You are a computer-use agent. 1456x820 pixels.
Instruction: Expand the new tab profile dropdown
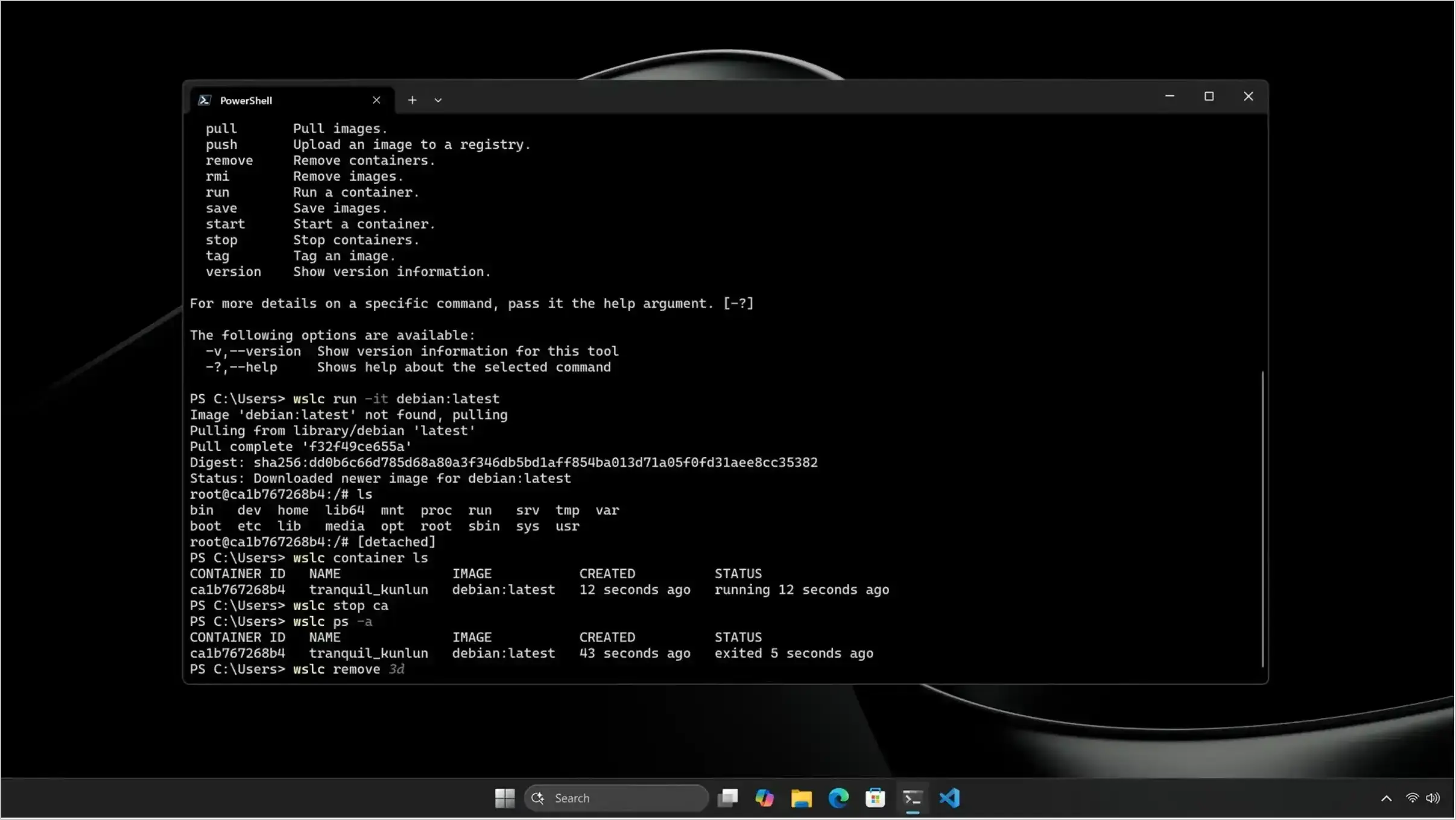(438, 100)
